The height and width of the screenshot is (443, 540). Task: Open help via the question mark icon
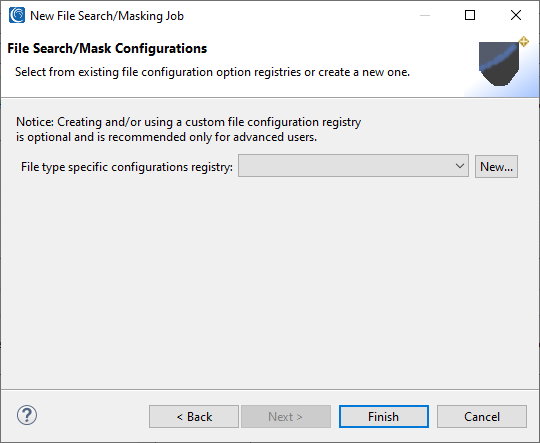27,415
